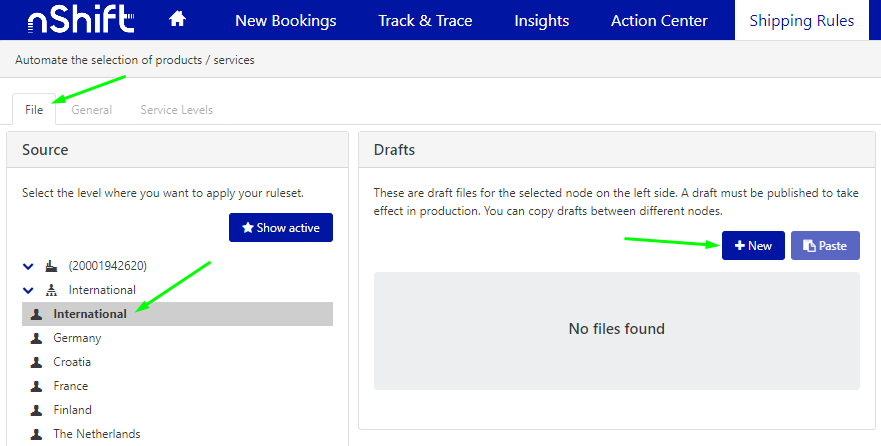Select The Netherlands in the source tree
The image size is (881, 446).
coord(96,434)
